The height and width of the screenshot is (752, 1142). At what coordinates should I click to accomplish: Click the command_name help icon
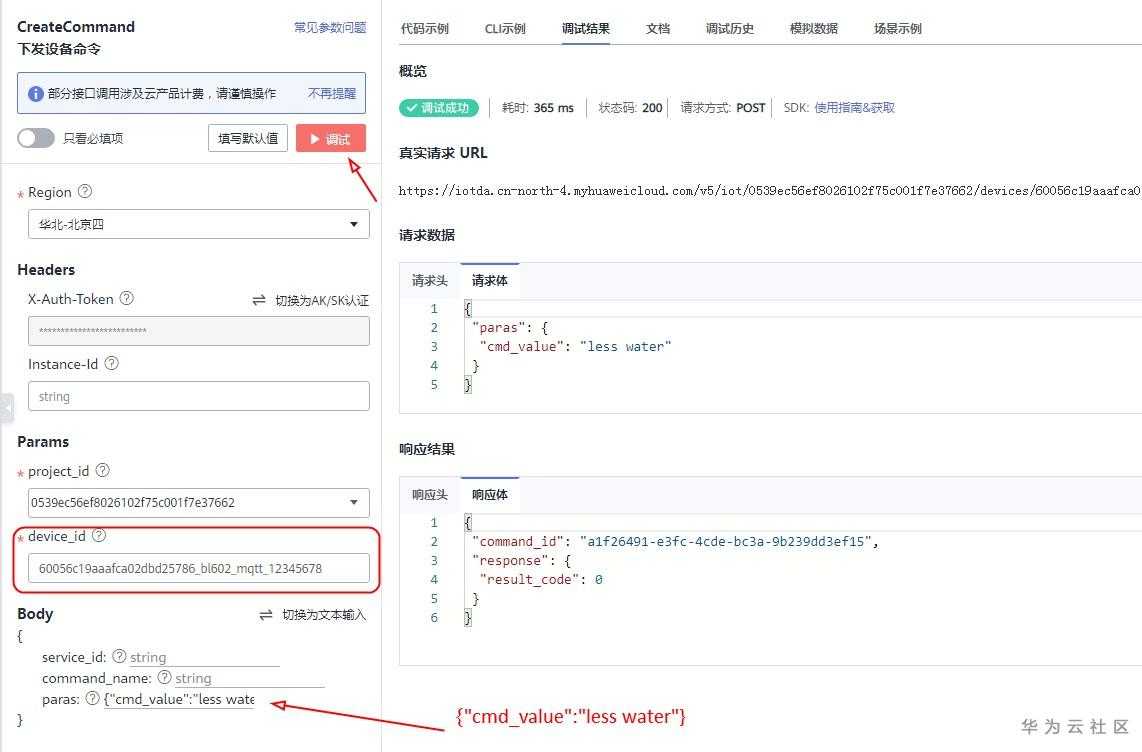coord(165,677)
